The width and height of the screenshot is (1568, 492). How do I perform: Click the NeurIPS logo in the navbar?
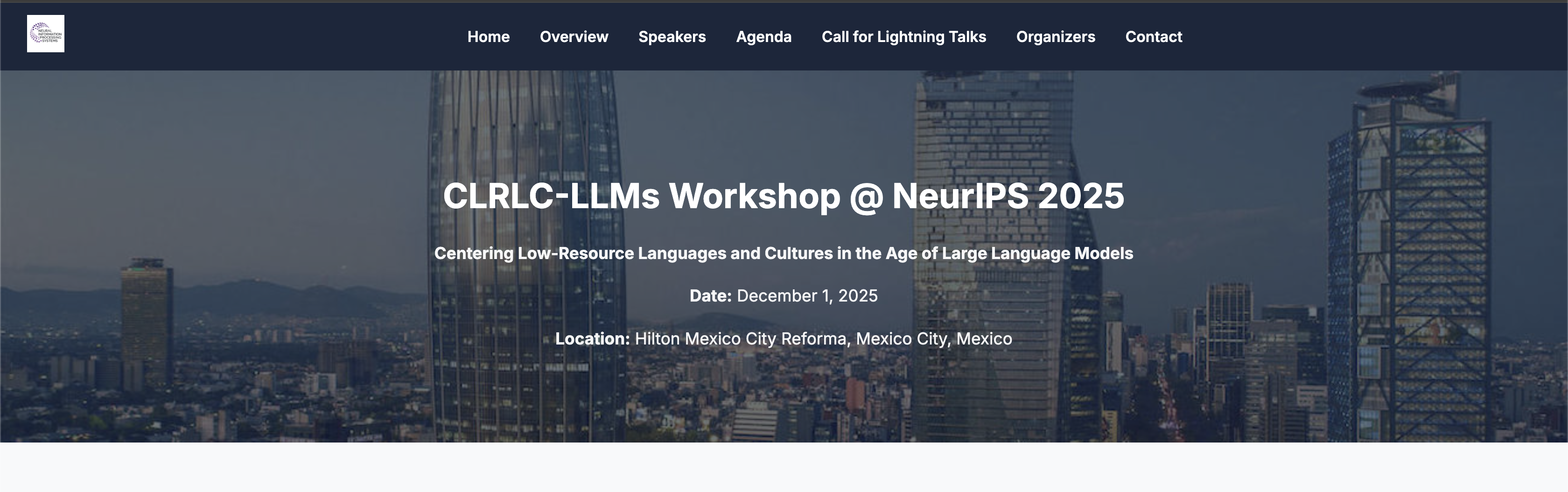point(46,34)
